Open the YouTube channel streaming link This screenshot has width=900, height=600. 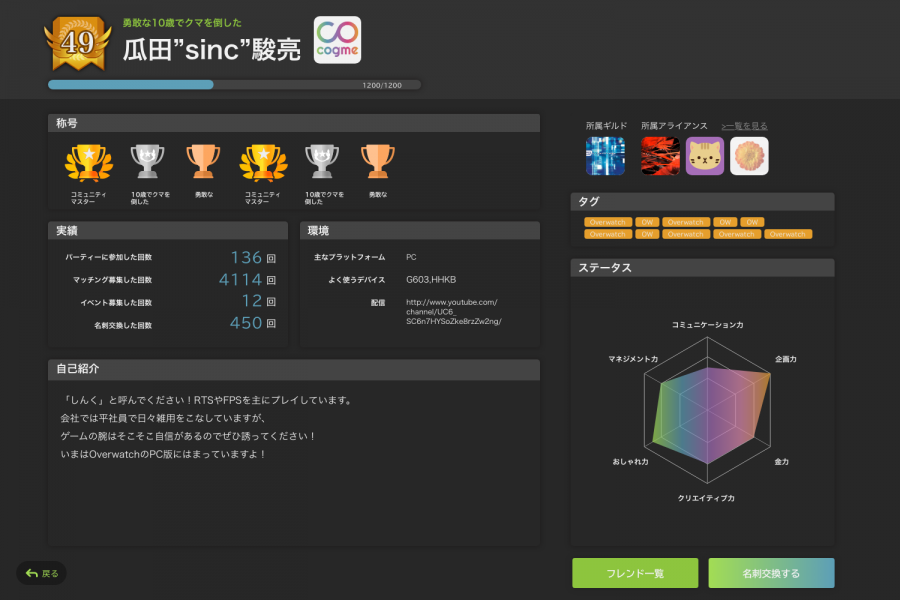(453, 312)
